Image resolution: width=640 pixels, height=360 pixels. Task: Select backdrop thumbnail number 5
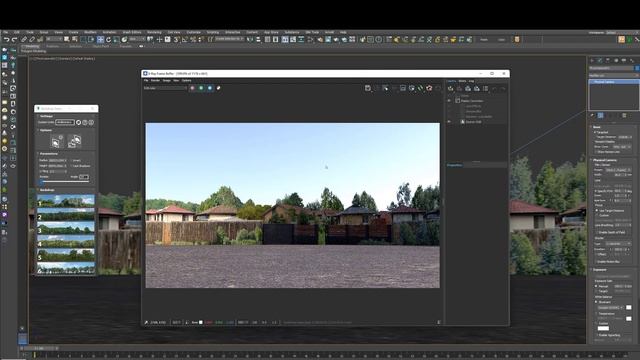point(65,255)
